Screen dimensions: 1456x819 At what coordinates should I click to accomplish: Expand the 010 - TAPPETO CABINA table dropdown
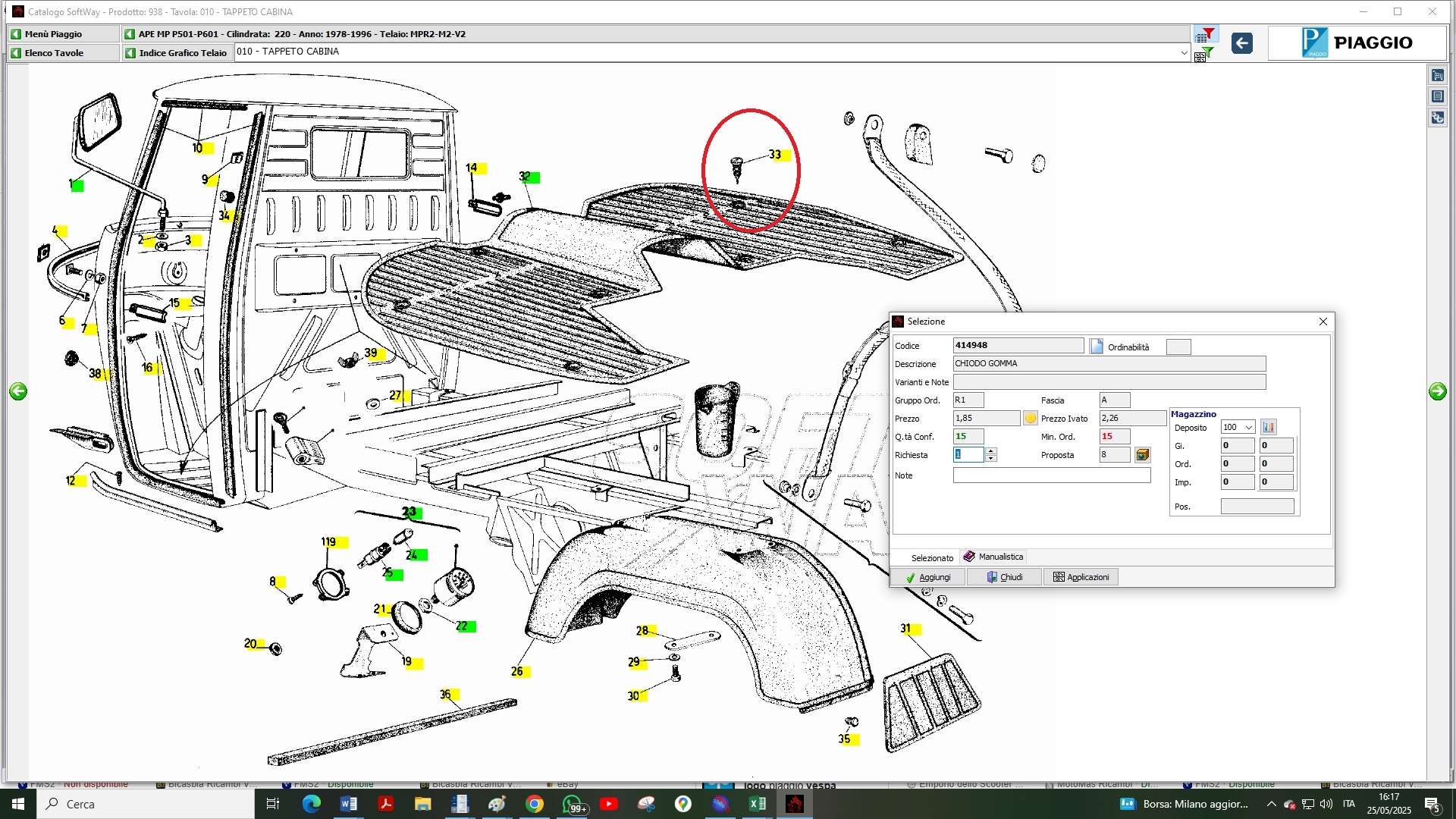click(x=1184, y=52)
